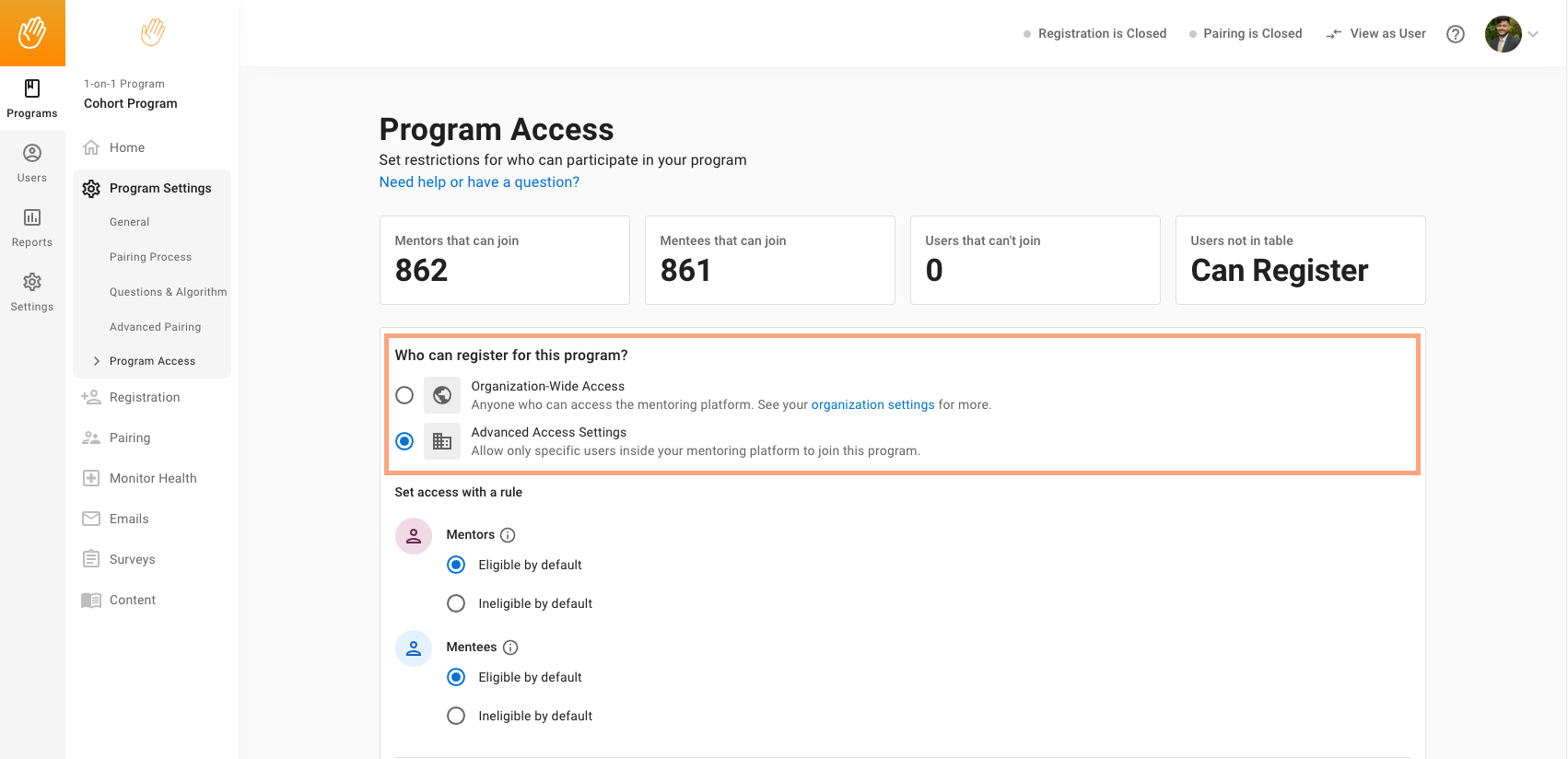Open Pairing Process menu item
Screen dimensions: 1568x759
(x=151, y=257)
